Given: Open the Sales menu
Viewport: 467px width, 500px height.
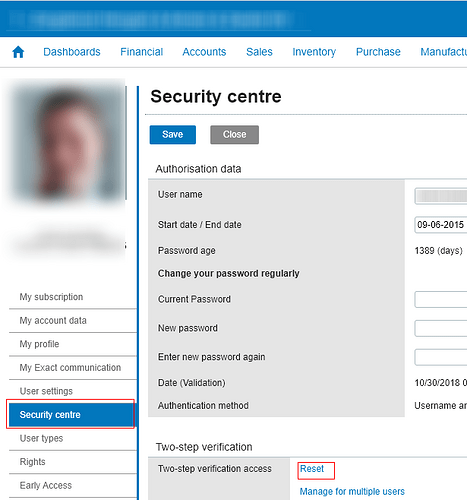Looking at the screenshot, I should [259, 52].
